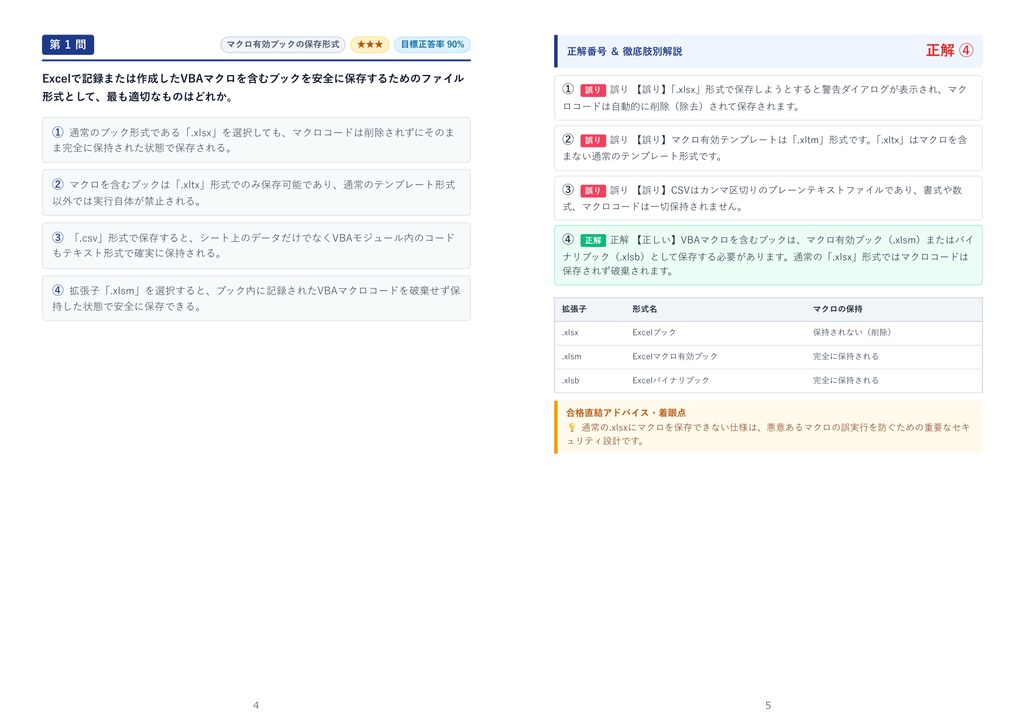Click the red 誤り tag in explanation ②
The image size is (1024, 727).
coord(592,140)
